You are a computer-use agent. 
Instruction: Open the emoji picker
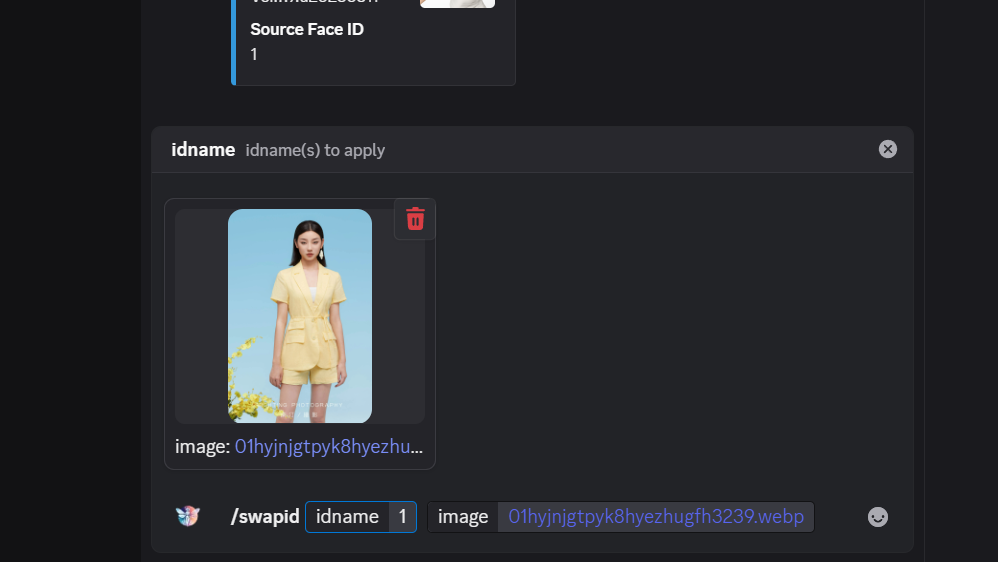pos(878,517)
